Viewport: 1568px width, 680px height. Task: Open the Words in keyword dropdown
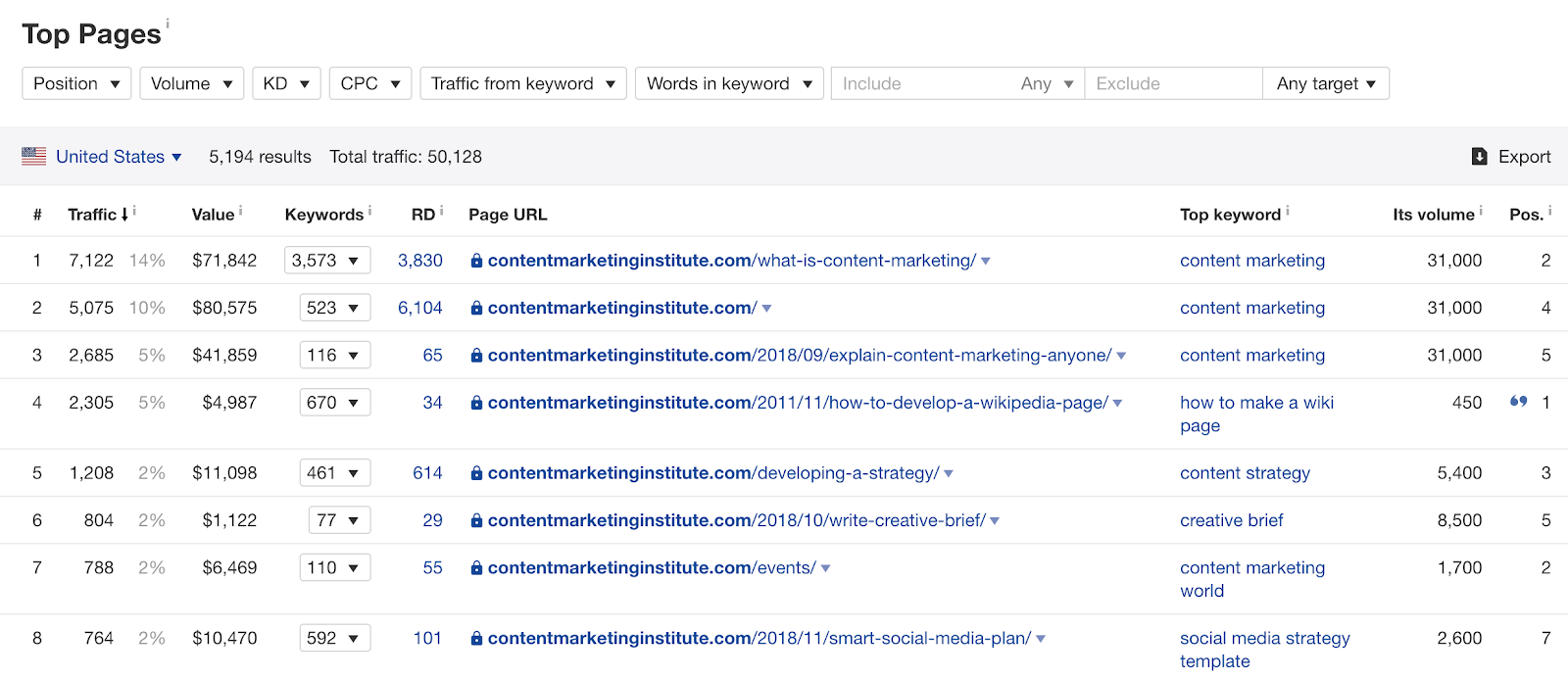(729, 83)
